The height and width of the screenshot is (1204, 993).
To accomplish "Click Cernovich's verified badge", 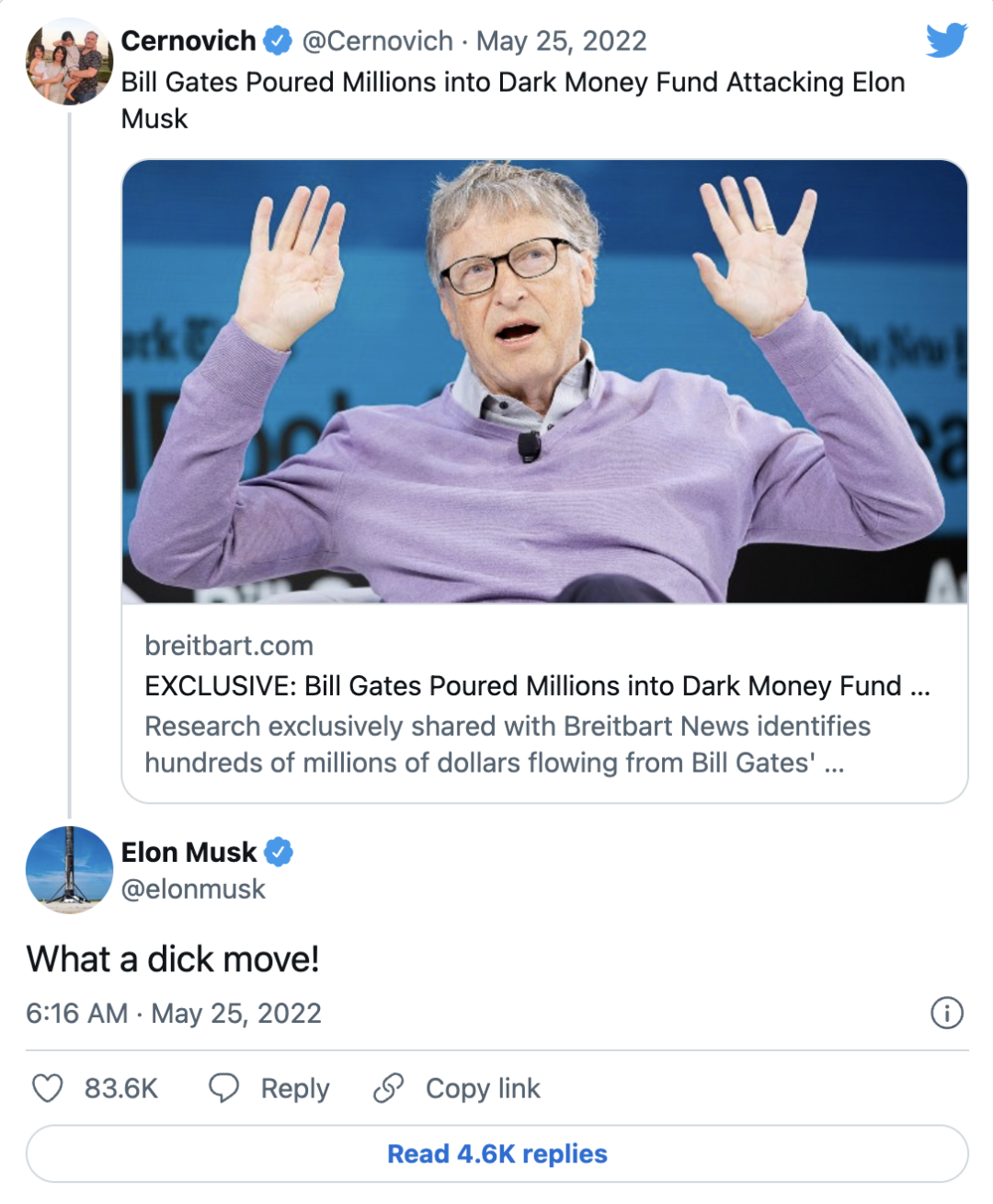I will pyautogui.click(x=279, y=40).
